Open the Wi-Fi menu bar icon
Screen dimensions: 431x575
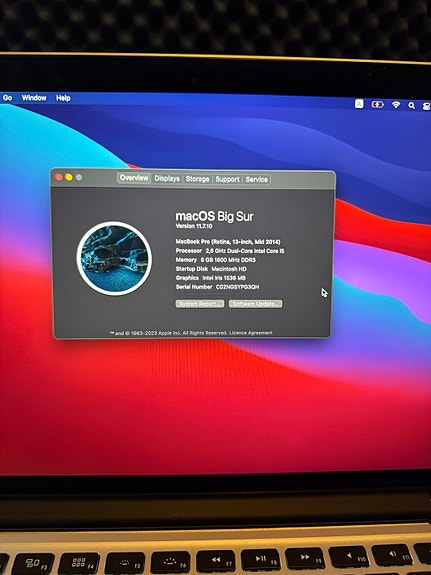[x=396, y=105]
